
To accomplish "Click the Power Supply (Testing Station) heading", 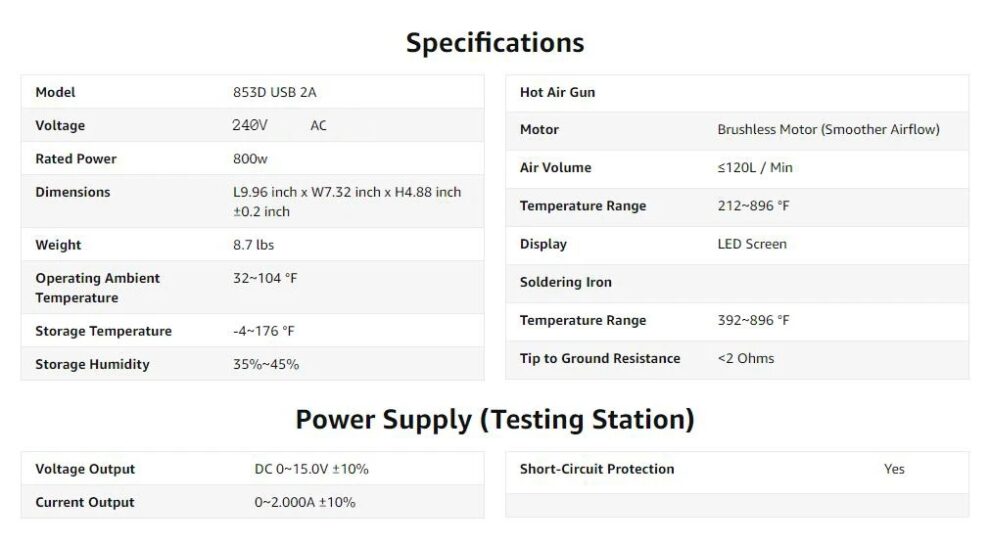I will (495, 419).
